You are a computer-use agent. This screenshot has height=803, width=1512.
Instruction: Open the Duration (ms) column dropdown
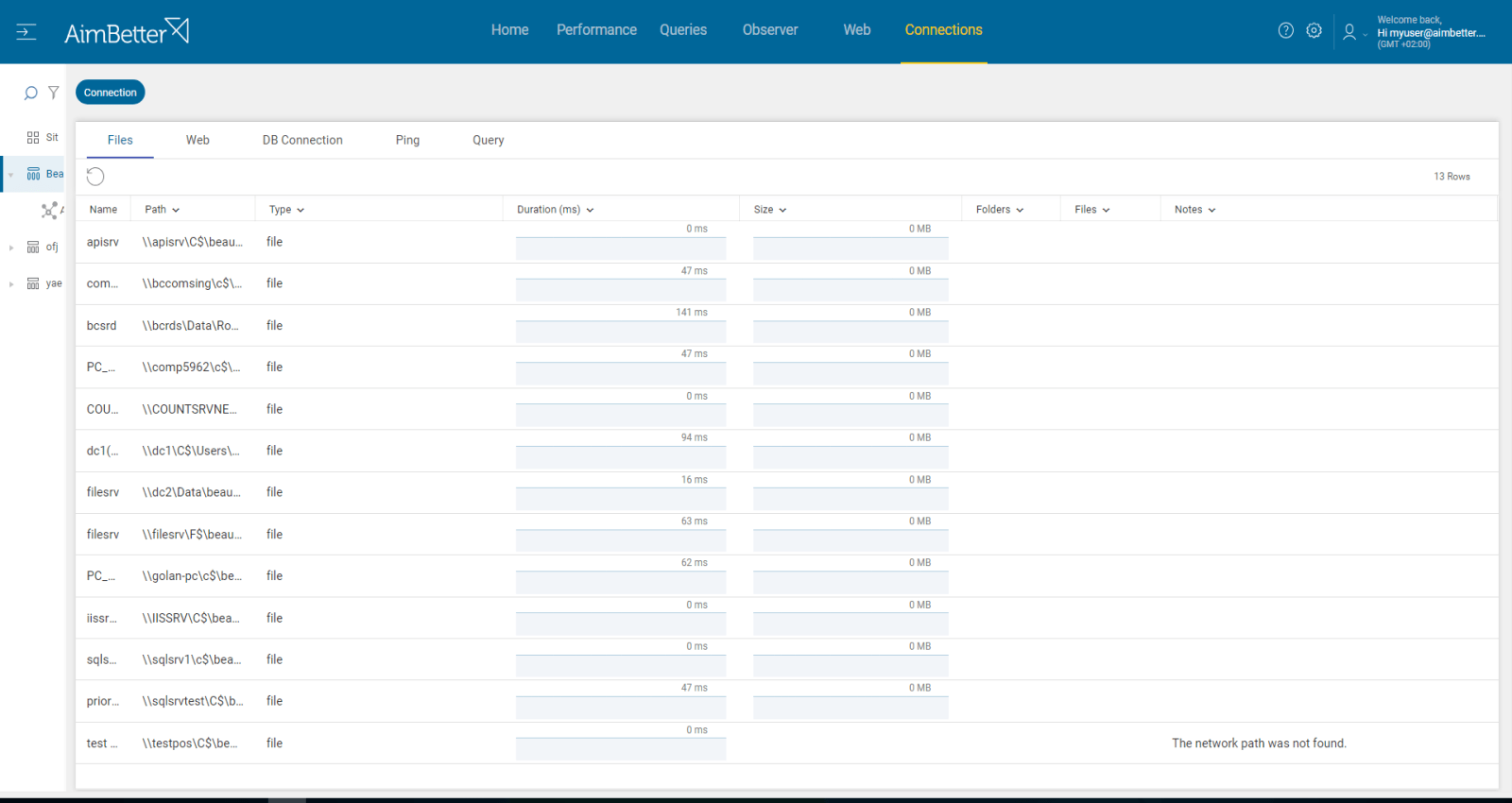coord(590,210)
